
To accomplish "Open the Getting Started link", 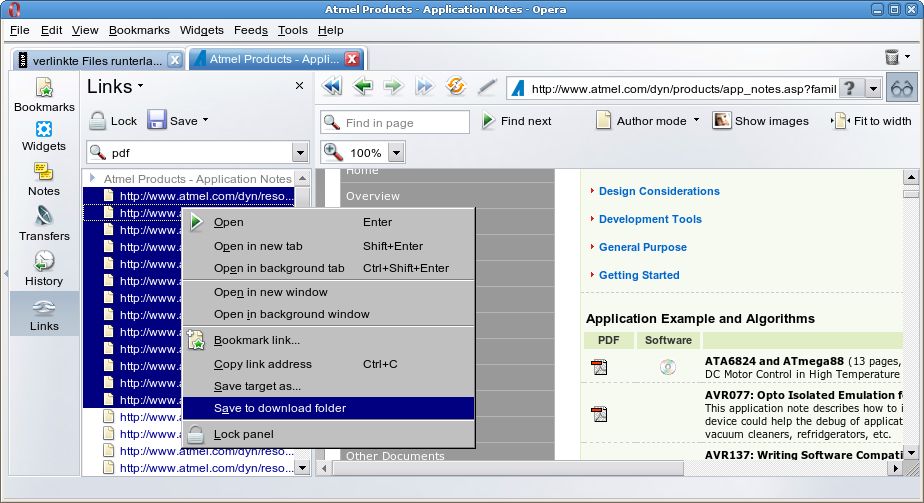I will click(x=639, y=275).
